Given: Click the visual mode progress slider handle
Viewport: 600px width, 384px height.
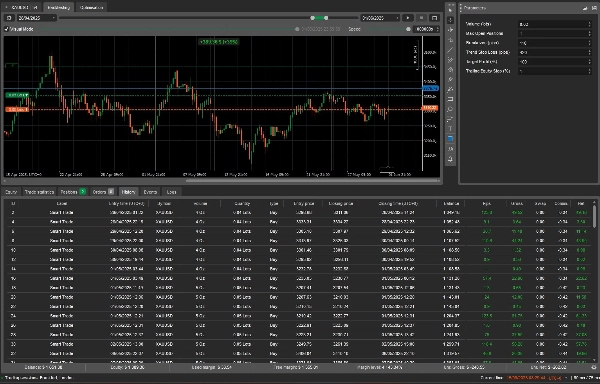Looking at the screenshot, I should point(297,29).
